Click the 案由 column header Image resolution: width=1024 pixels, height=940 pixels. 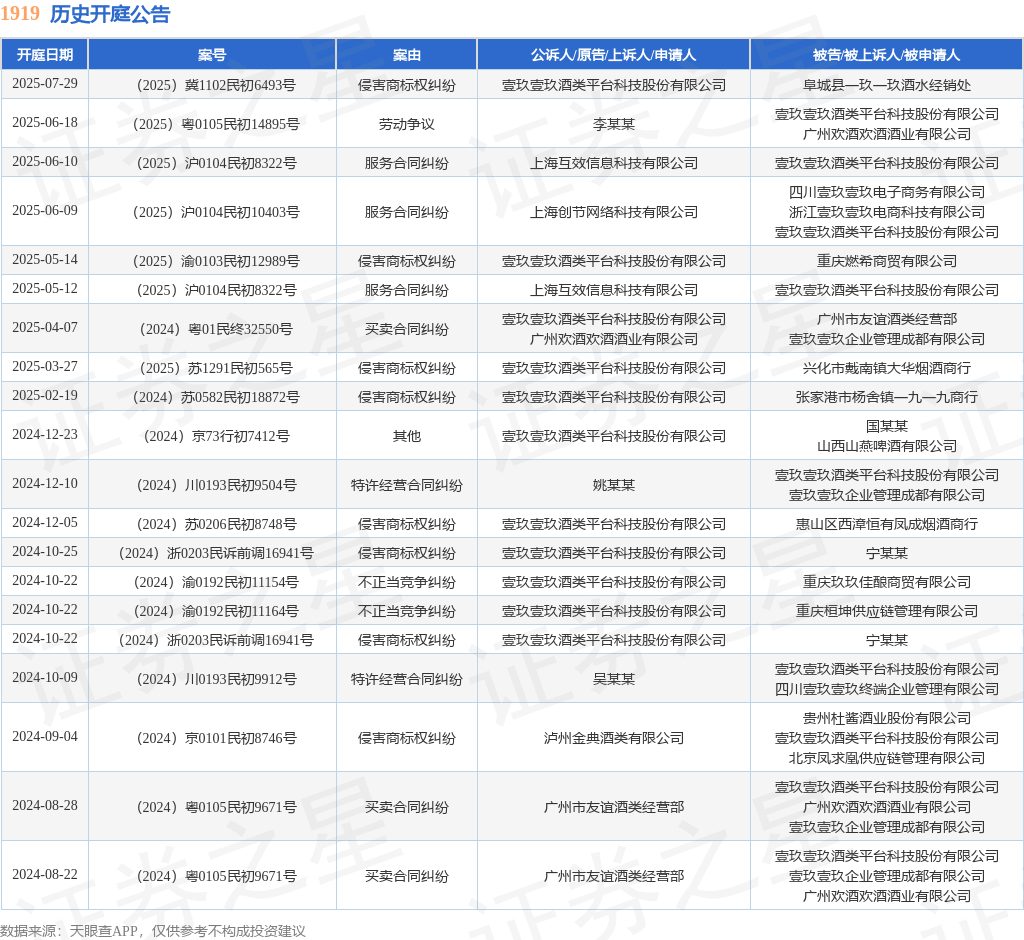tap(406, 55)
